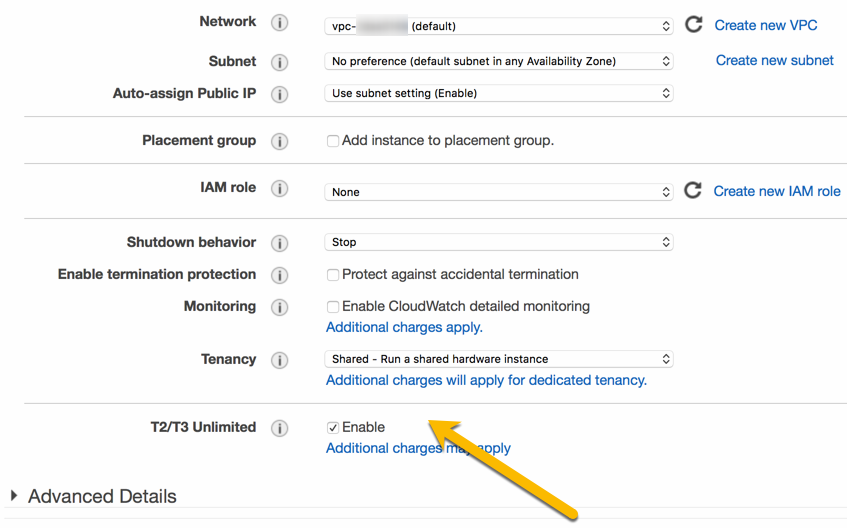Open the Auto-assign Public IP info icon

tap(280, 95)
